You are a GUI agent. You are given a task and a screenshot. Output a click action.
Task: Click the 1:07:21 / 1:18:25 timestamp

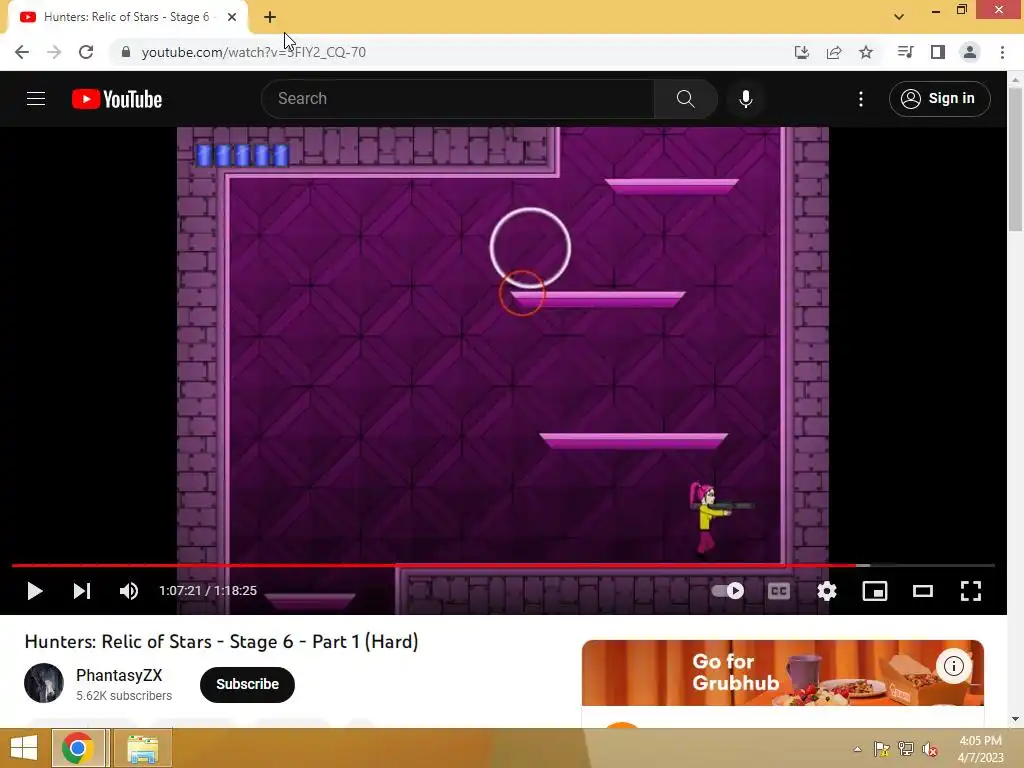[208, 591]
